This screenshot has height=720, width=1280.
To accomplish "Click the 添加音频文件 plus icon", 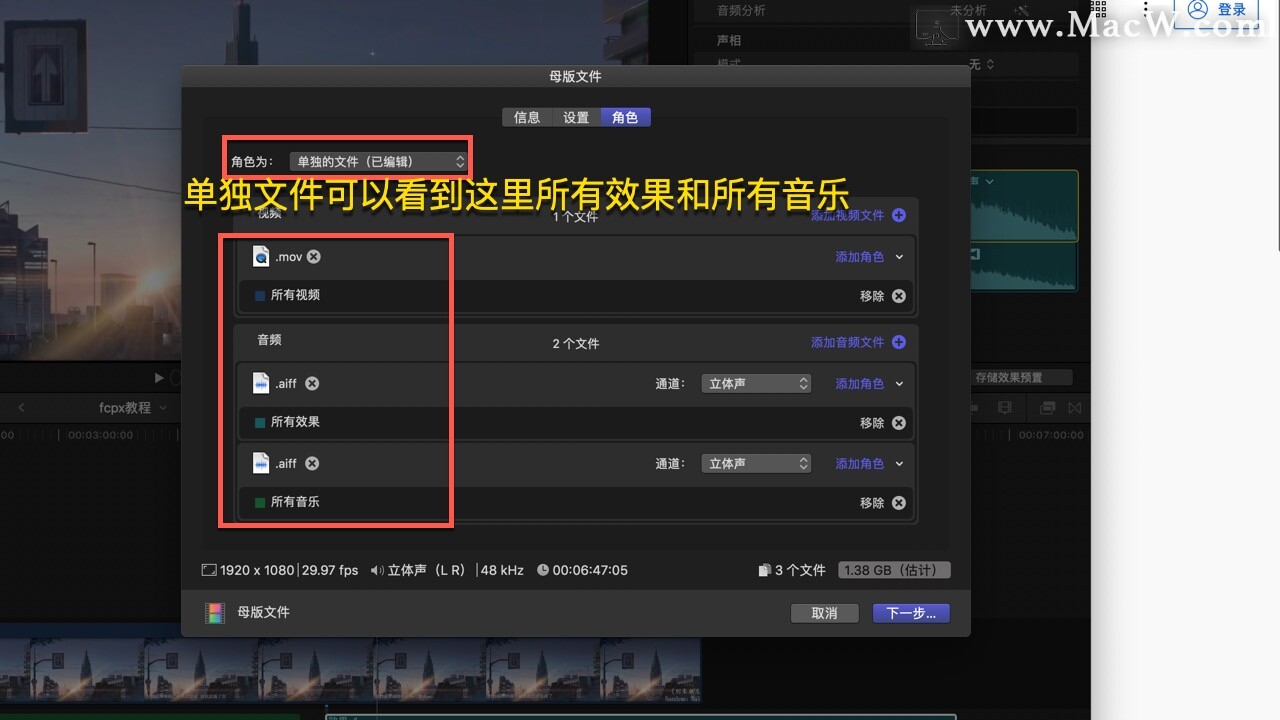I will pos(899,342).
